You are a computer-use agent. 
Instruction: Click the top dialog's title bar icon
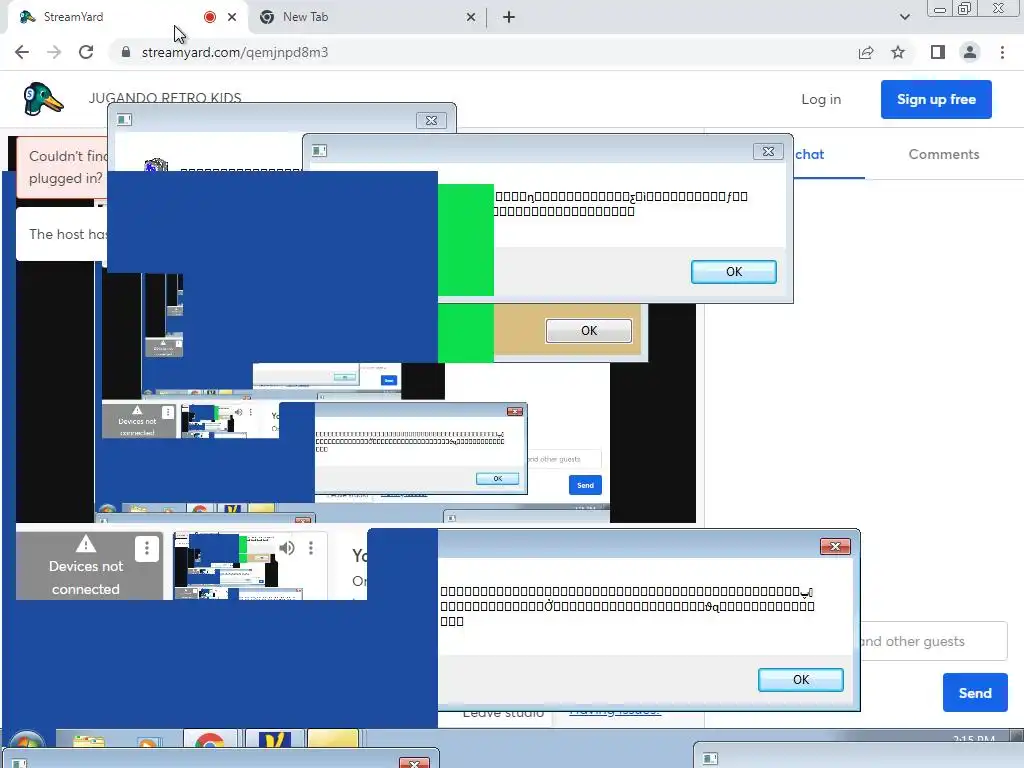tap(319, 151)
